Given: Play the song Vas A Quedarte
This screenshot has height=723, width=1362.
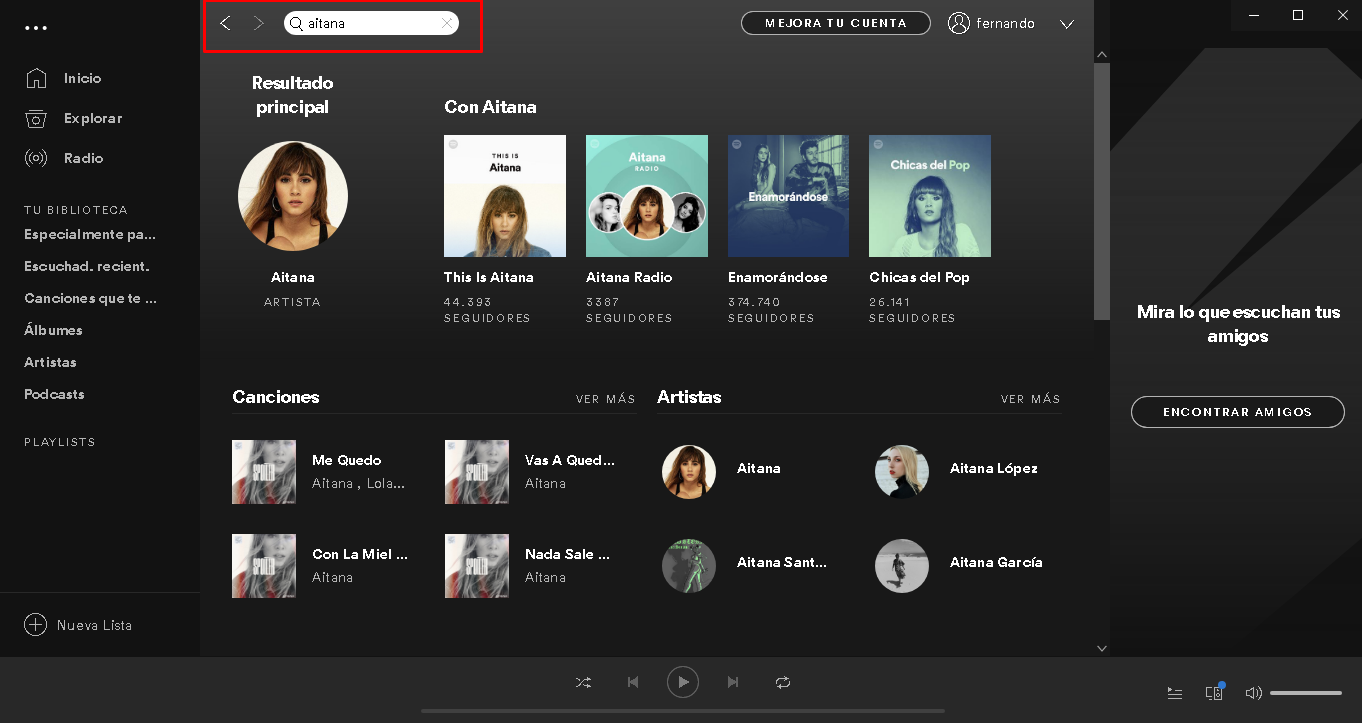Looking at the screenshot, I should point(570,460).
